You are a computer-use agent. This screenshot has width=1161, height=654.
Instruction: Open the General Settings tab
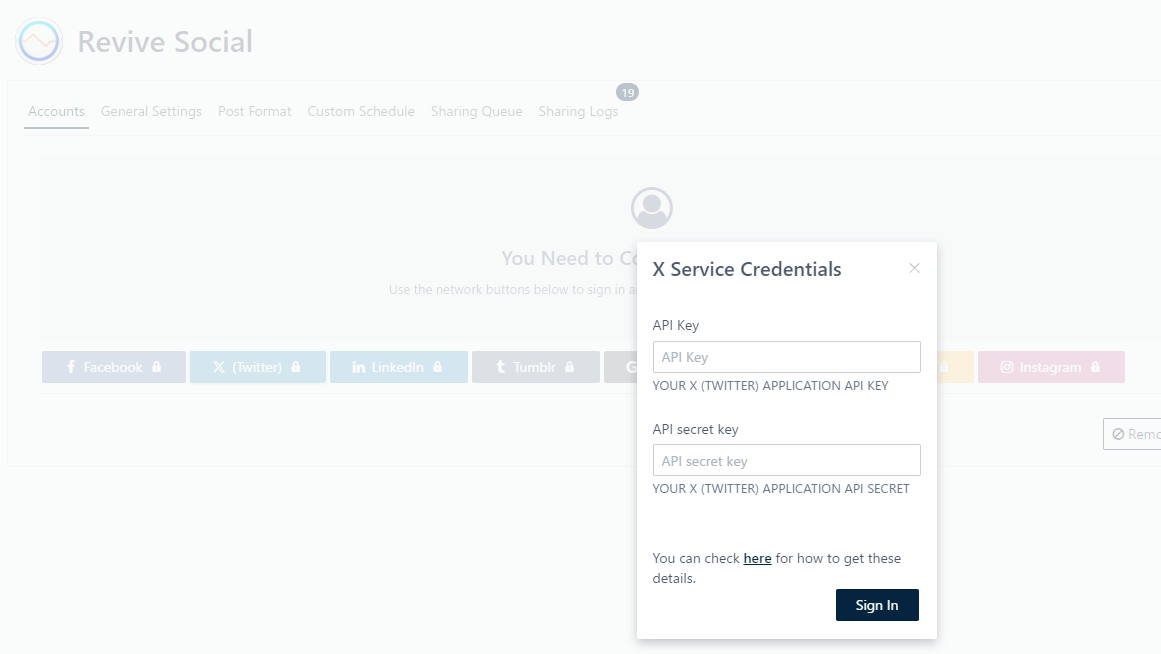pyautogui.click(x=151, y=112)
